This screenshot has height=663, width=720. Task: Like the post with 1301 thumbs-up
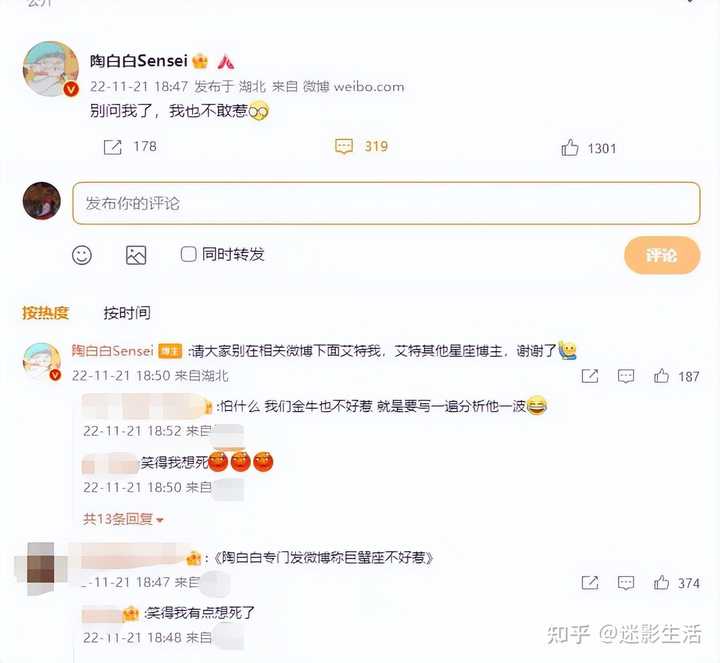[570, 148]
